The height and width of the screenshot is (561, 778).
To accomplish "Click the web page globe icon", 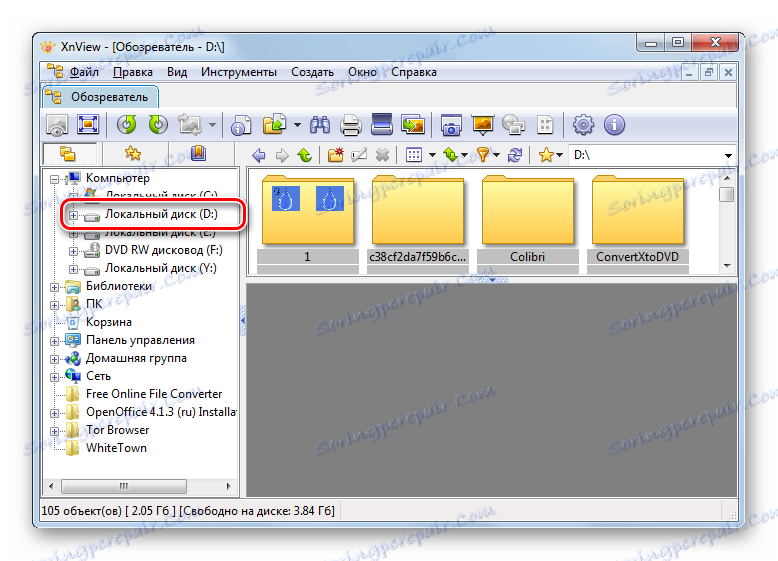I will (514, 125).
